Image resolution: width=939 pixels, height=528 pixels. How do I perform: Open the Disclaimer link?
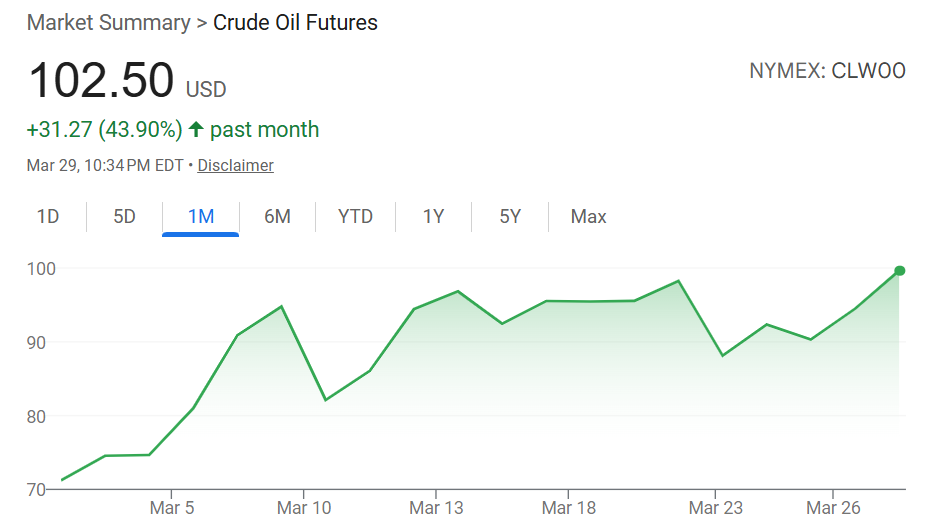pos(235,166)
